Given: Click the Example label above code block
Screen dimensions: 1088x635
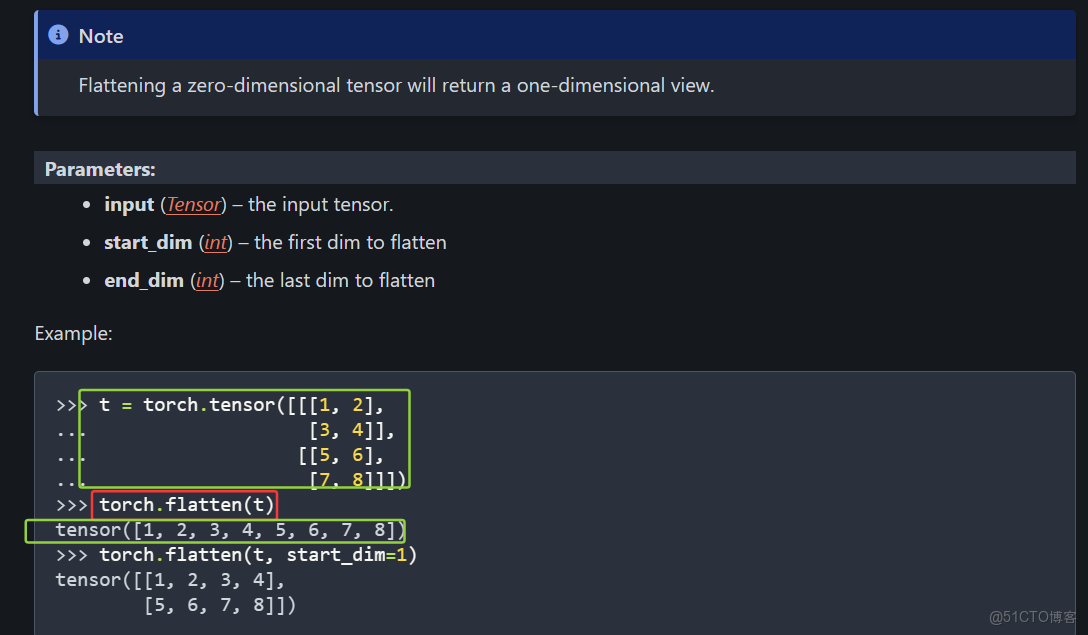Looking at the screenshot, I should pyautogui.click(x=73, y=333).
